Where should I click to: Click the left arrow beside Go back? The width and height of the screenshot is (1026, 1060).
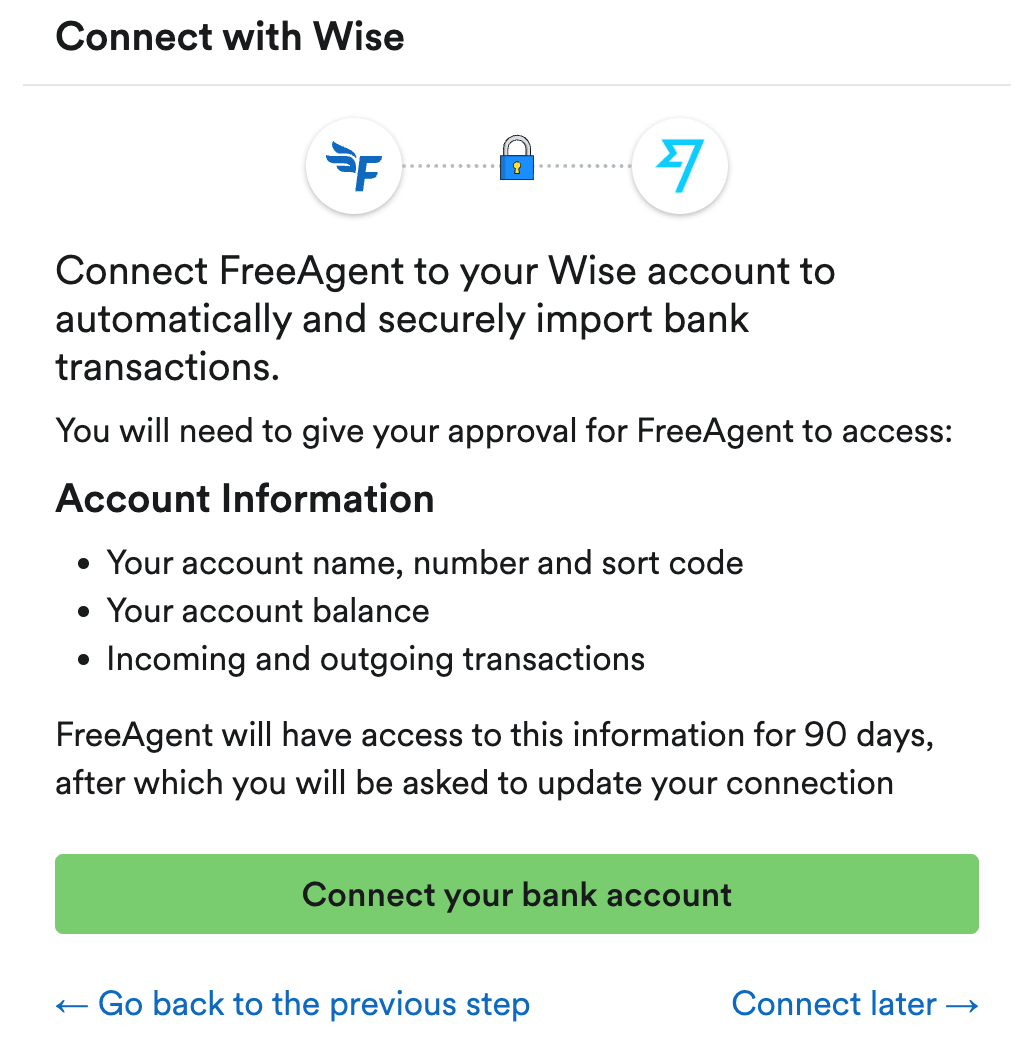pos(73,1004)
